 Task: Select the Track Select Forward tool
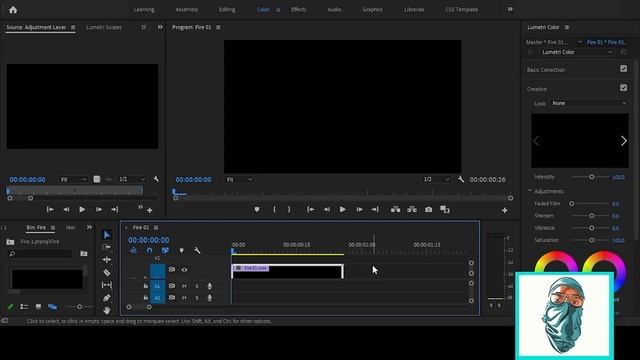[107, 247]
